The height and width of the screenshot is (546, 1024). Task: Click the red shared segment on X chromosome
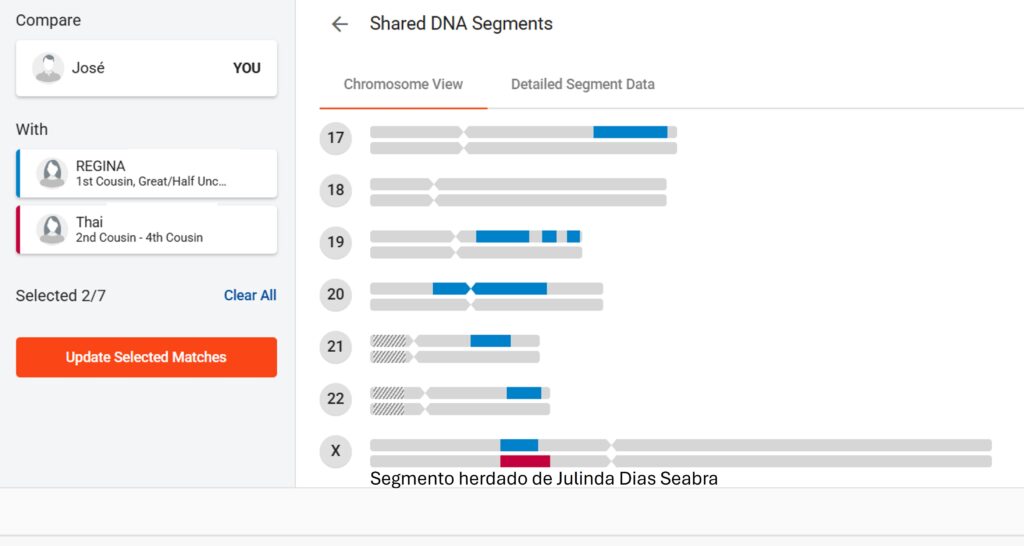[x=525, y=461]
